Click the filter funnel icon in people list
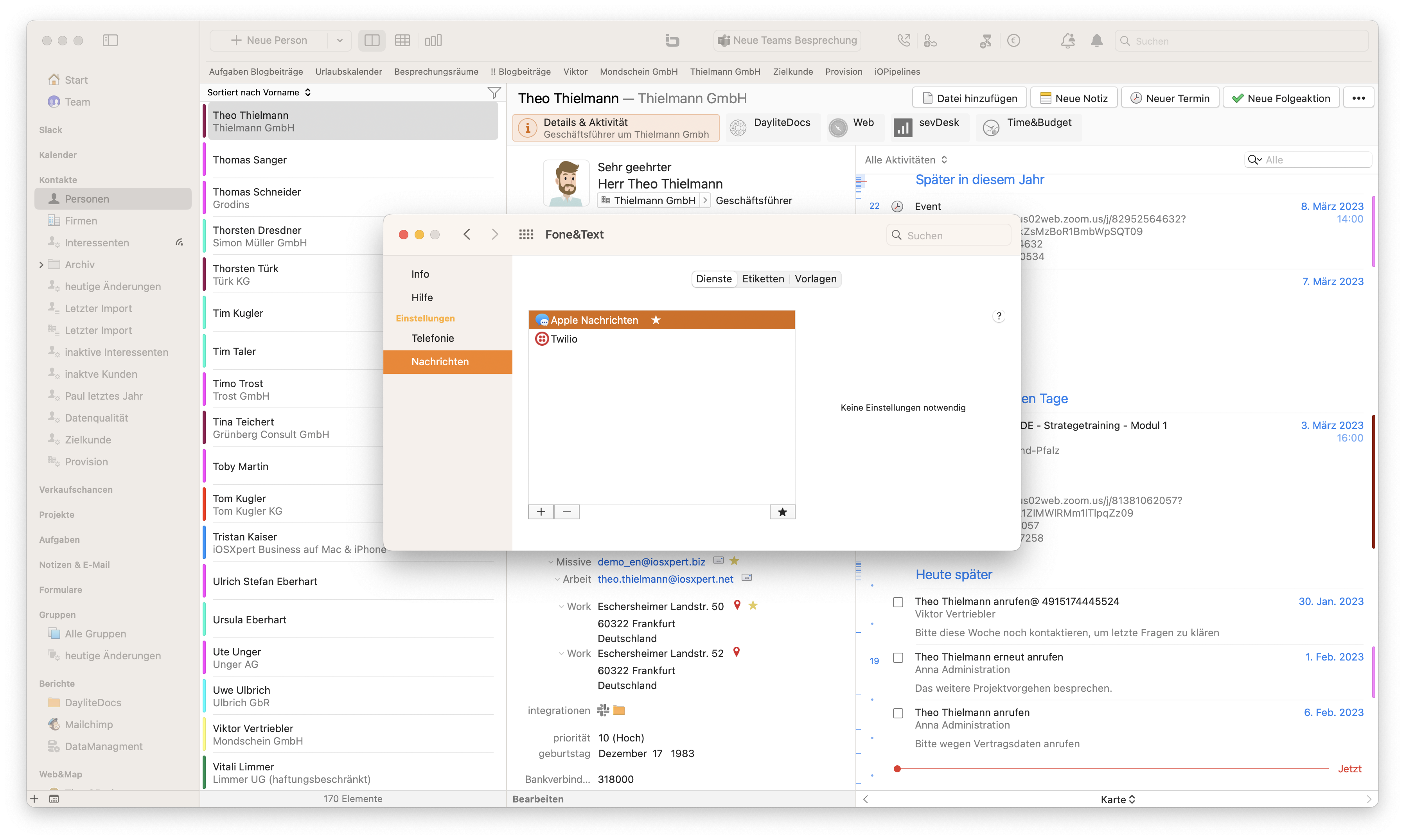The image size is (1405, 840). coord(494,92)
